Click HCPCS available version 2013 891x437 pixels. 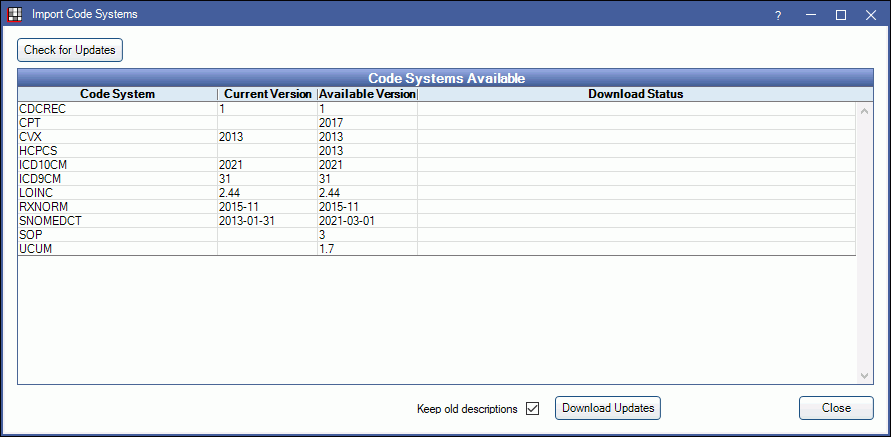331,151
